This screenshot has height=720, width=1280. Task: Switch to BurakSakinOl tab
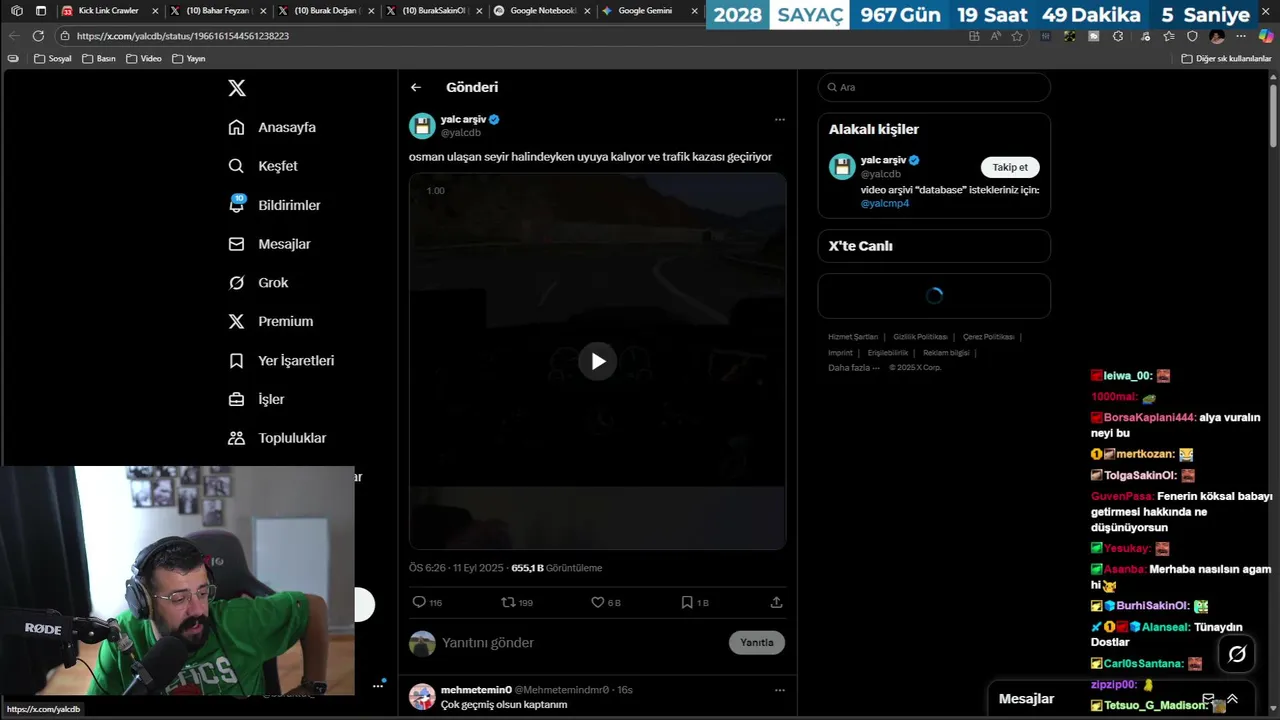pyautogui.click(x=434, y=10)
